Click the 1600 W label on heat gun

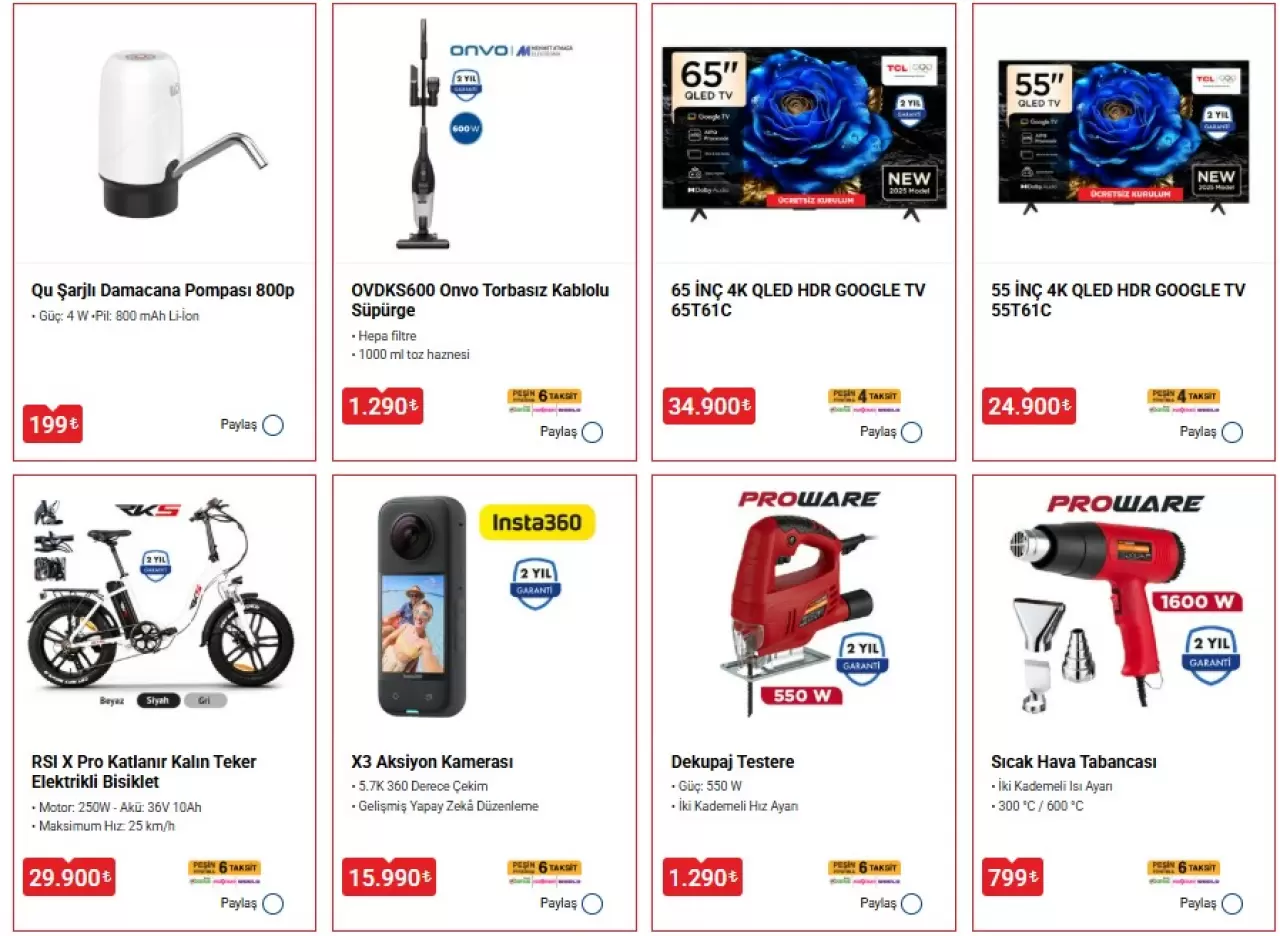pos(1196,602)
